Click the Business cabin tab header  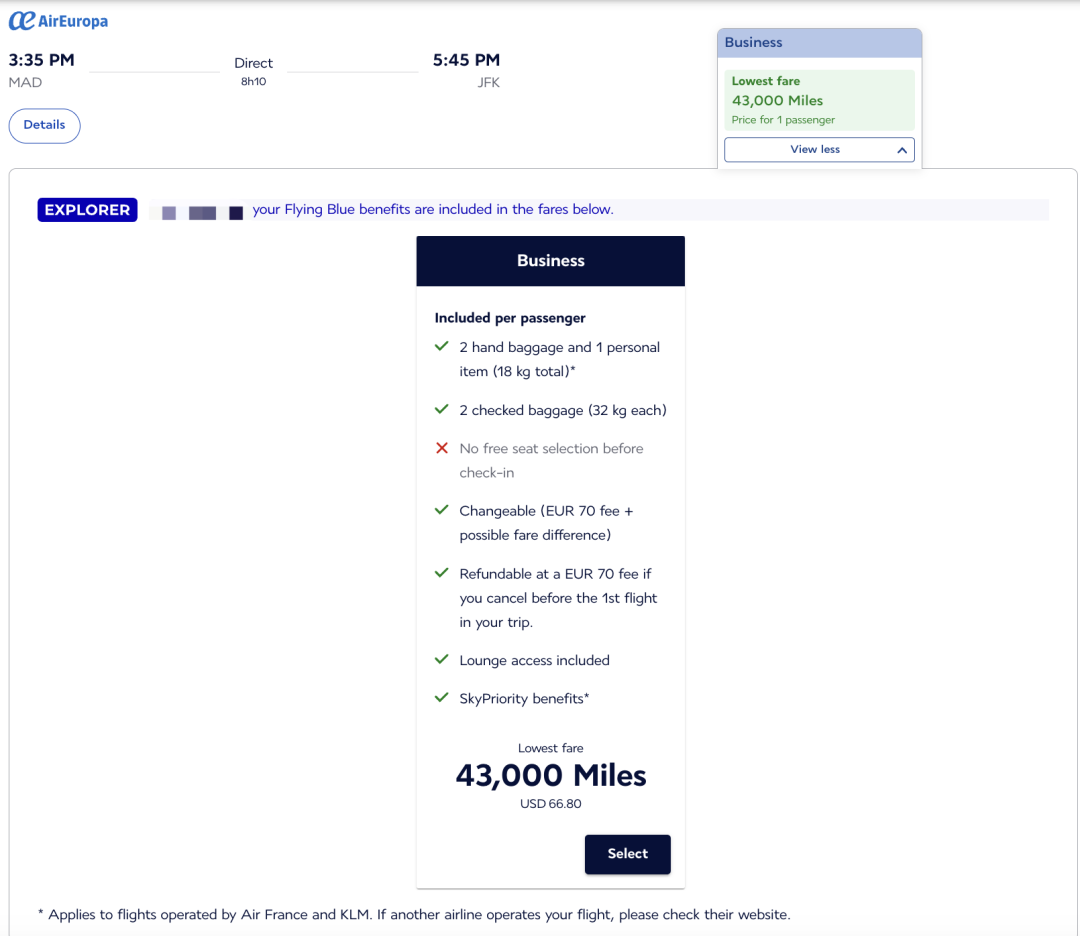coord(819,43)
